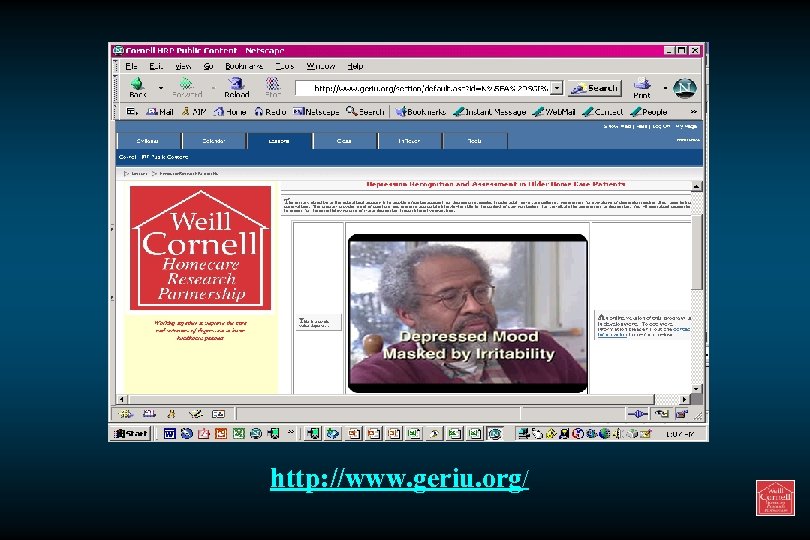Open the Bookmarks menu in menu bar
Screen dimensions: 810x540
pos(244,66)
